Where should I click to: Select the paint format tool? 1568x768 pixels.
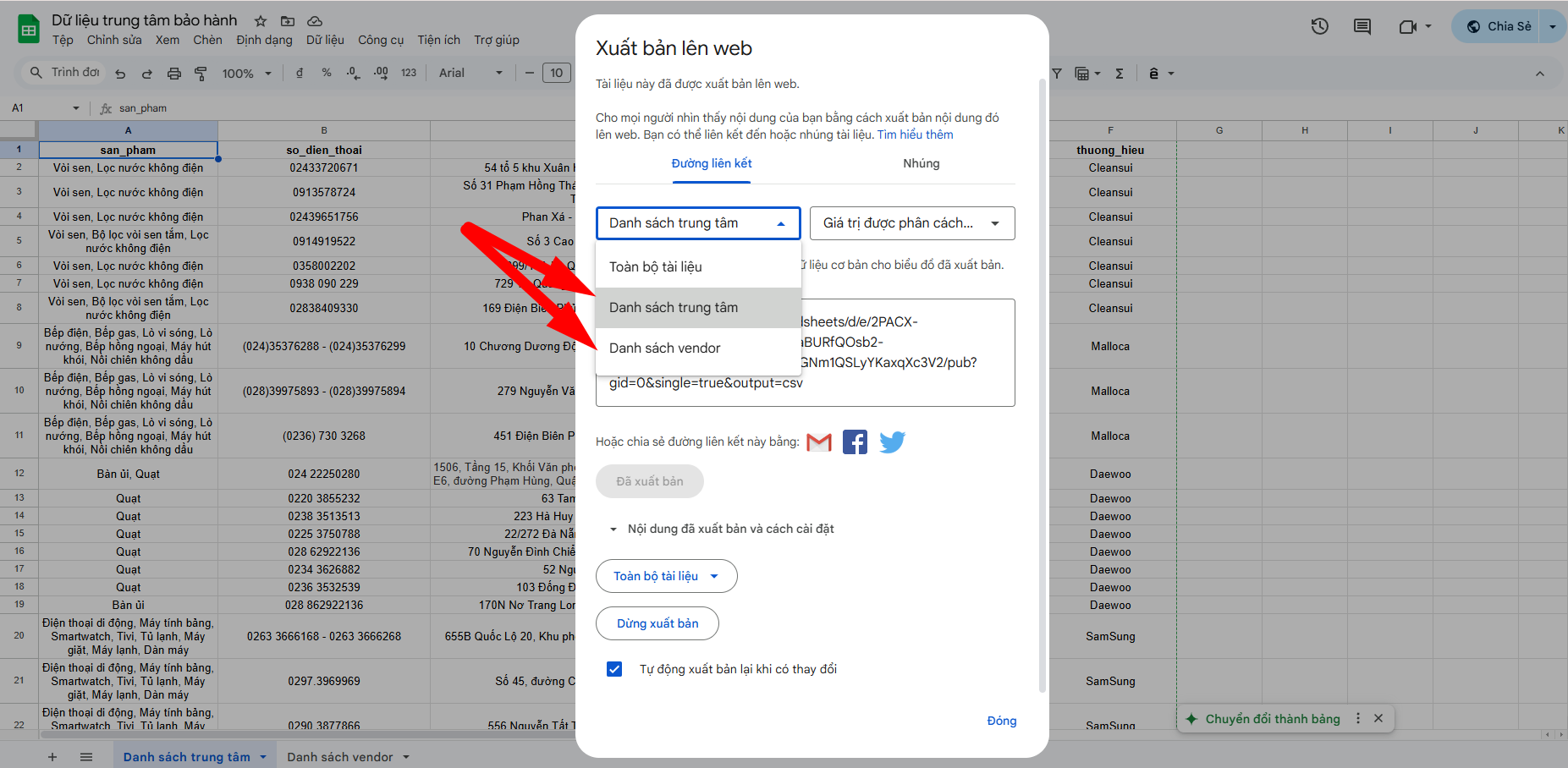(201, 74)
